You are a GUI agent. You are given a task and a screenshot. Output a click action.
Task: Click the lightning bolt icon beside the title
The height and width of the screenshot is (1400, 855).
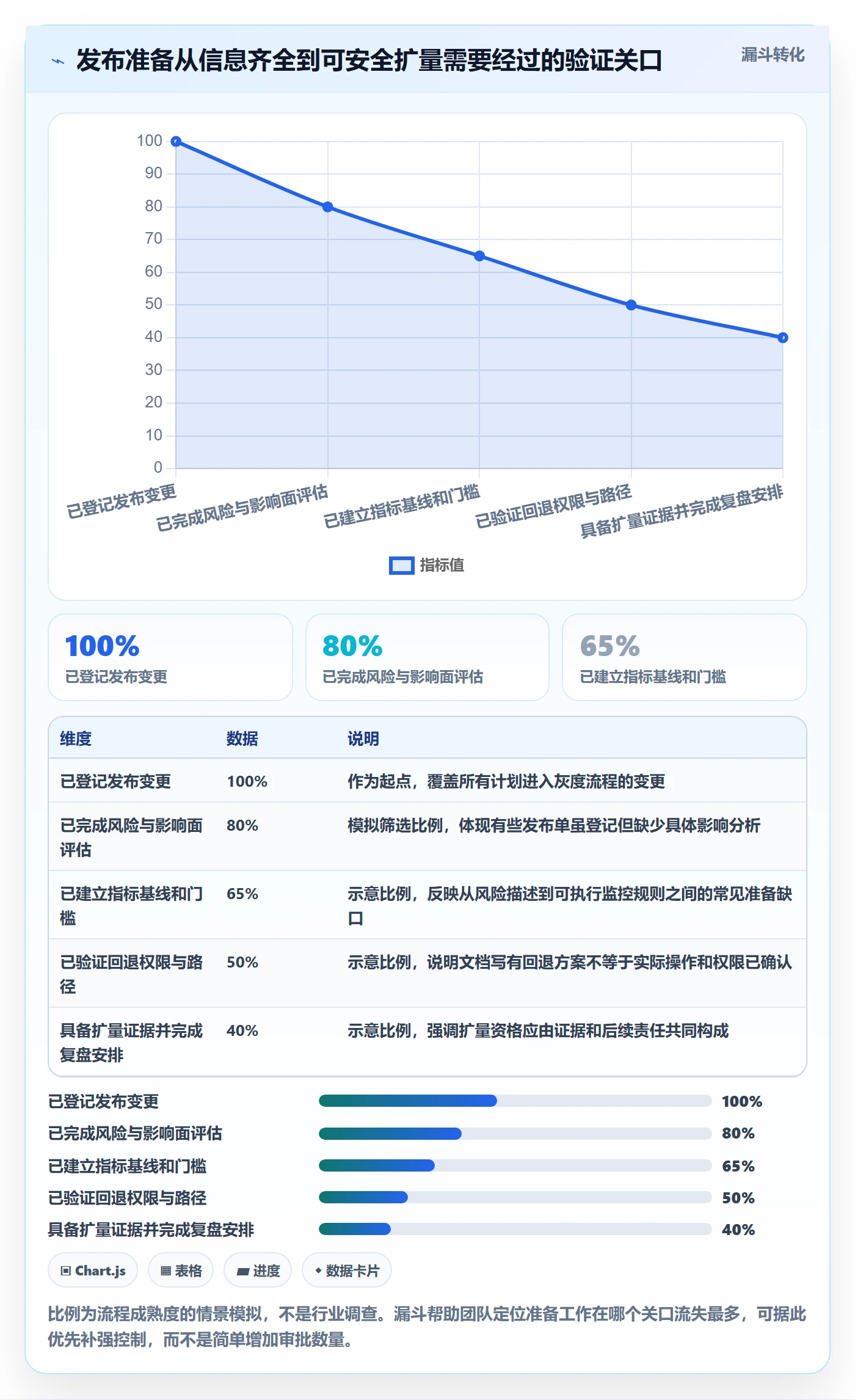(x=58, y=61)
